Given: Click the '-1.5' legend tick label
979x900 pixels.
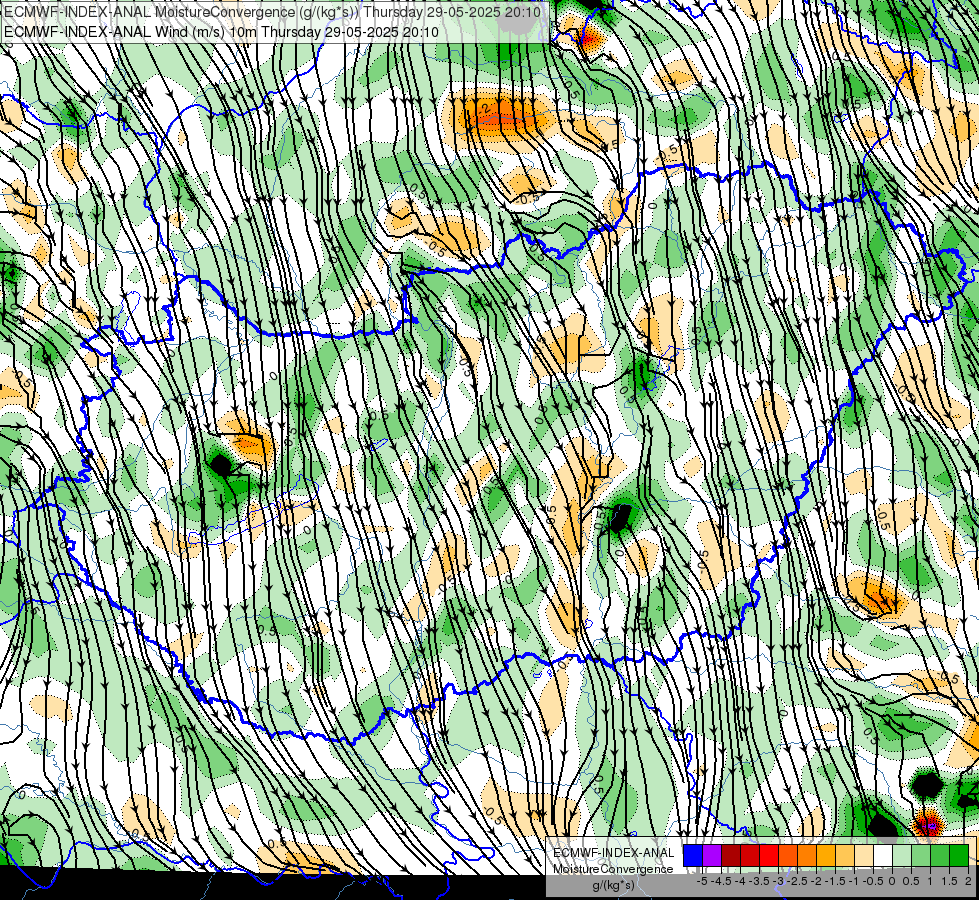Looking at the screenshot, I should (835, 881).
